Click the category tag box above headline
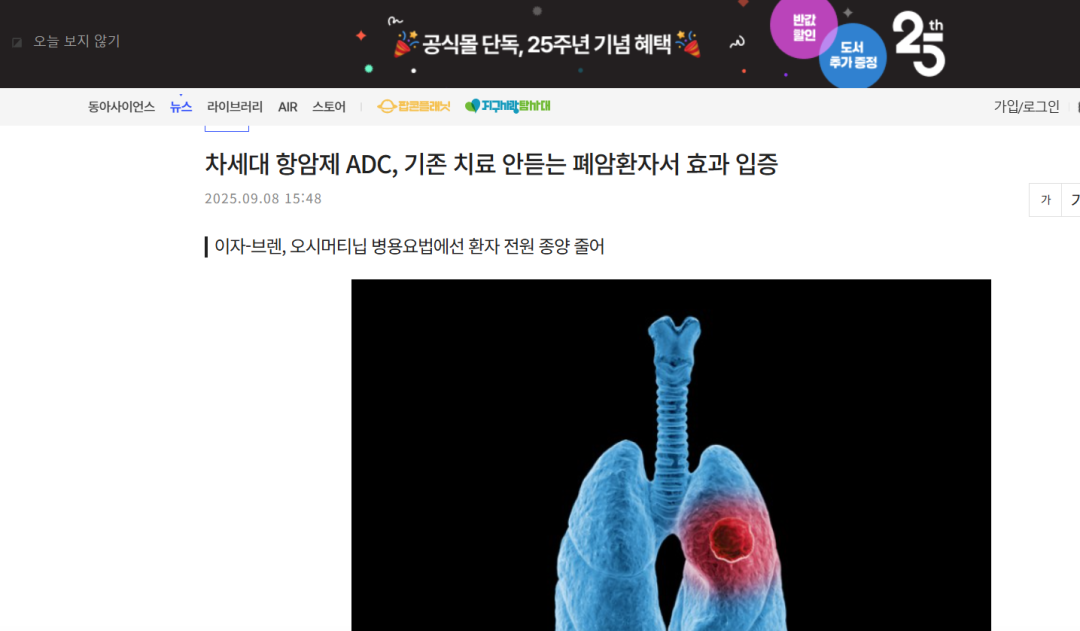 (x=227, y=128)
